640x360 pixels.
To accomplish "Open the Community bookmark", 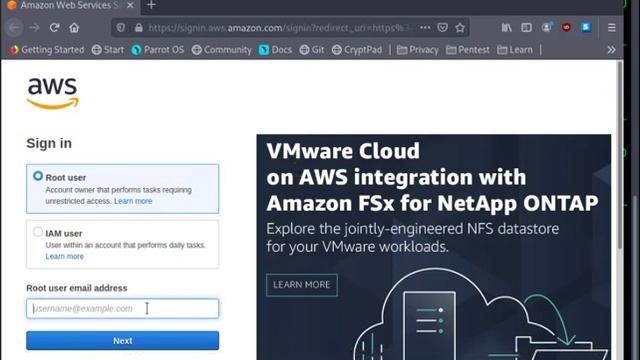I will 222,50.
